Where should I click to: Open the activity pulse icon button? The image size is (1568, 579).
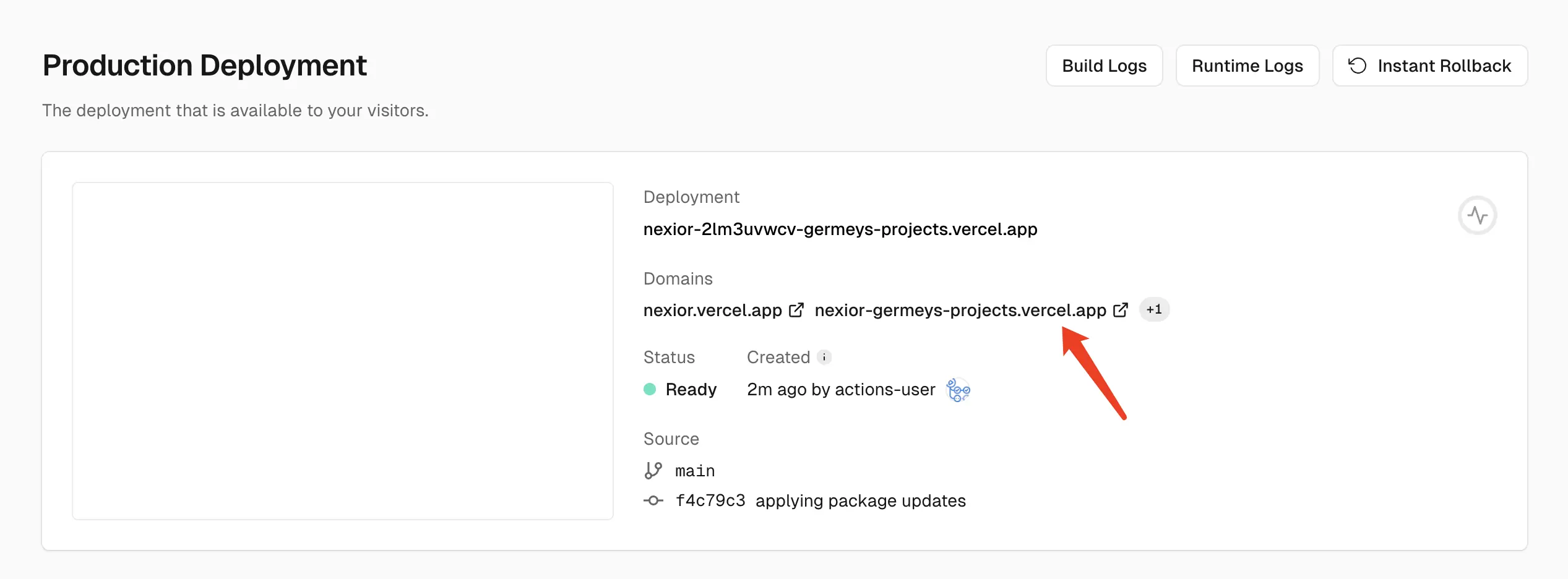coord(1477,215)
